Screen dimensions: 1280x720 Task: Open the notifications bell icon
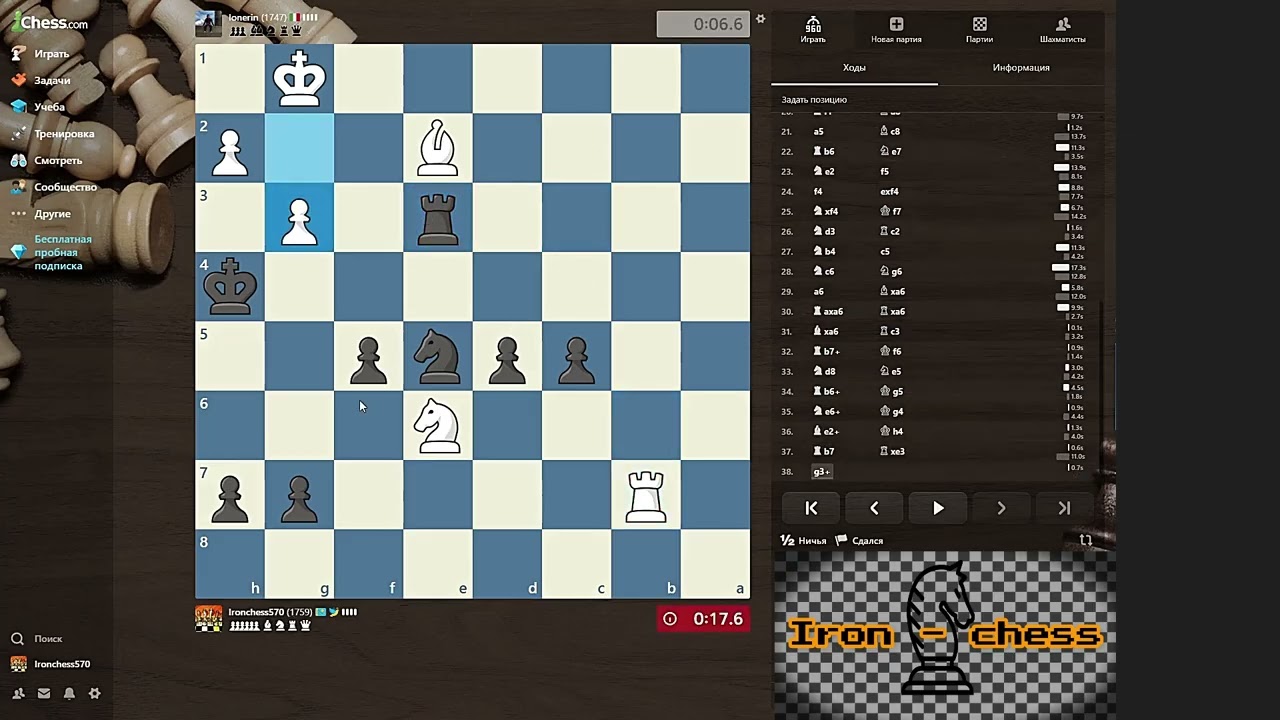pos(69,693)
